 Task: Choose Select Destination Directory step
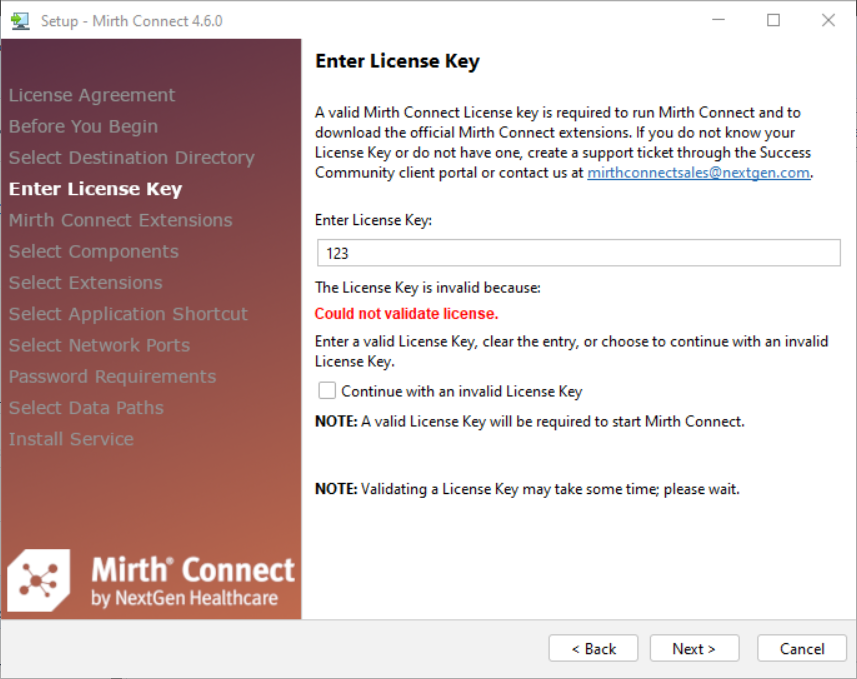coord(131,157)
